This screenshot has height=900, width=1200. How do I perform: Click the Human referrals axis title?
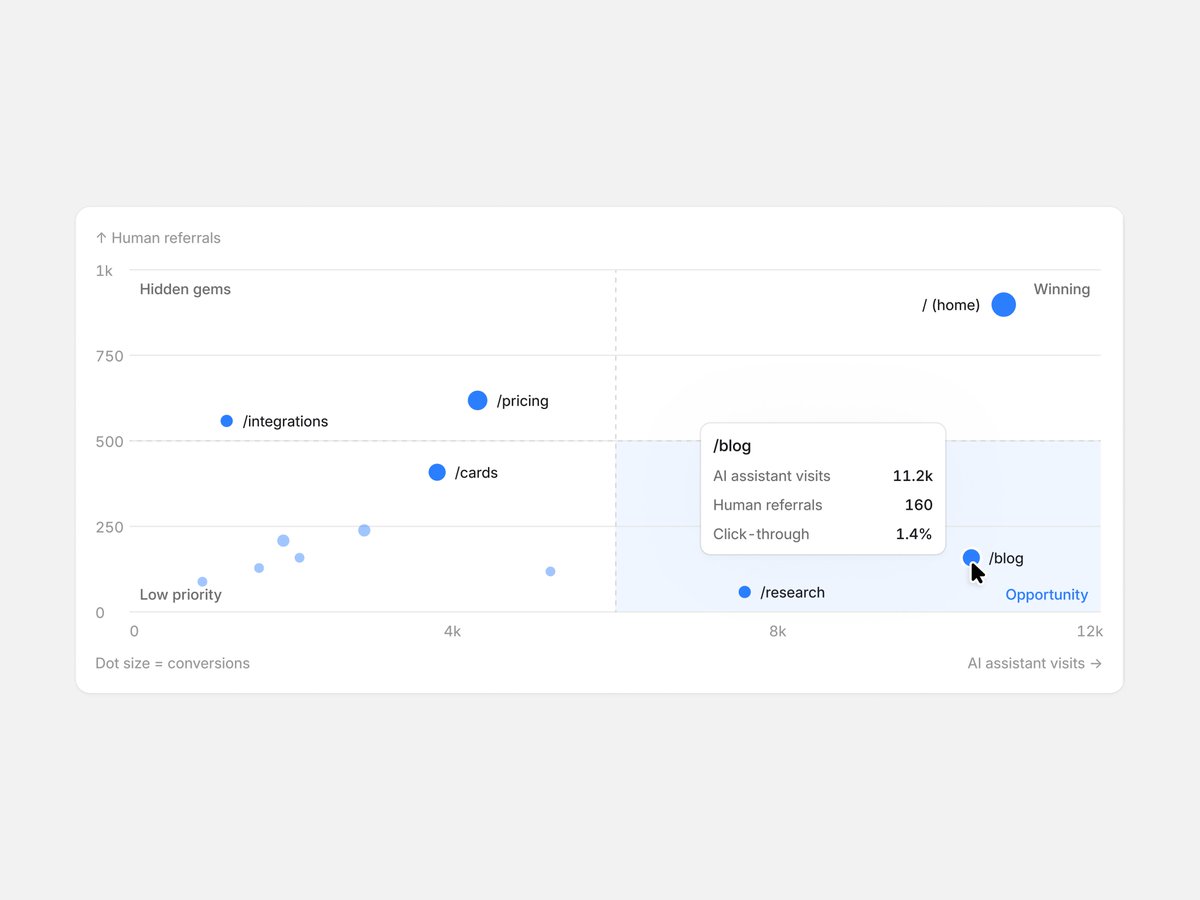pos(158,238)
